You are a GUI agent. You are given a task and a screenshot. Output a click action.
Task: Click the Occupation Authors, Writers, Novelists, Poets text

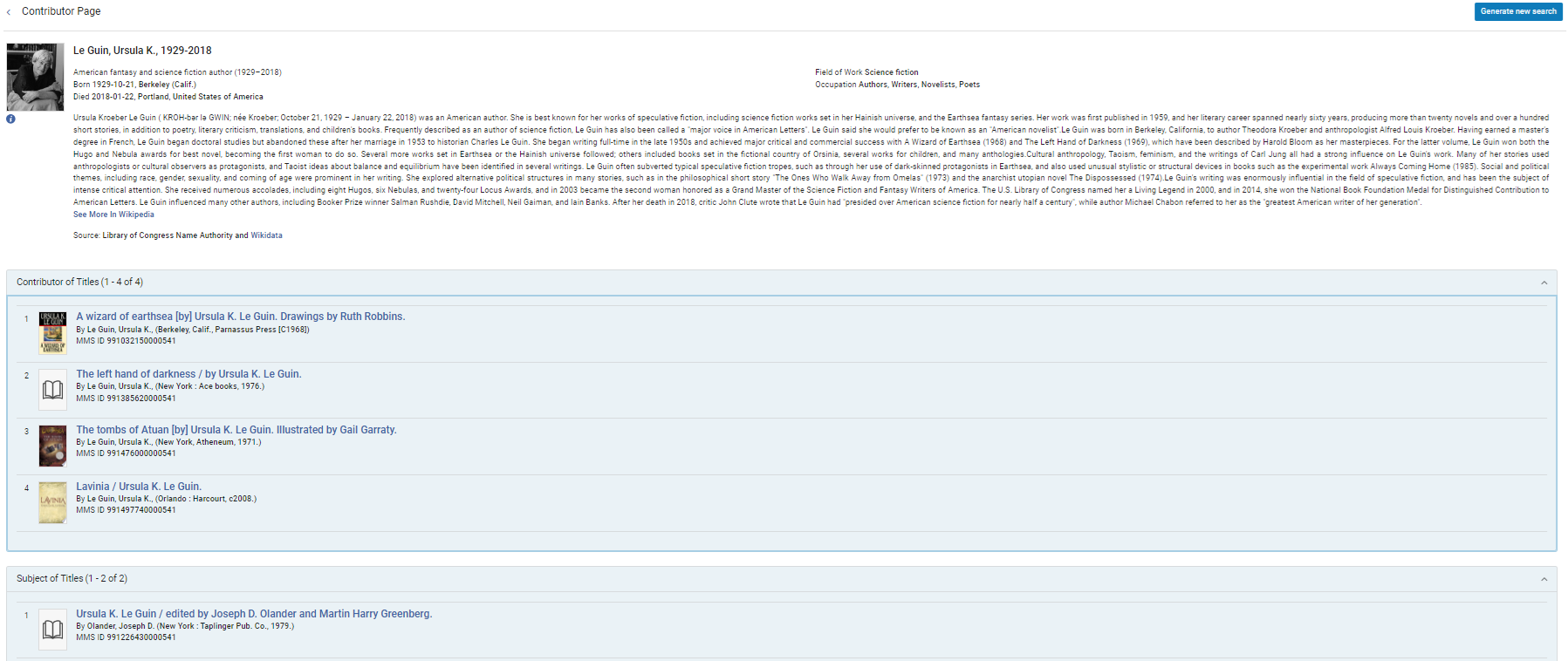(x=897, y=85)
